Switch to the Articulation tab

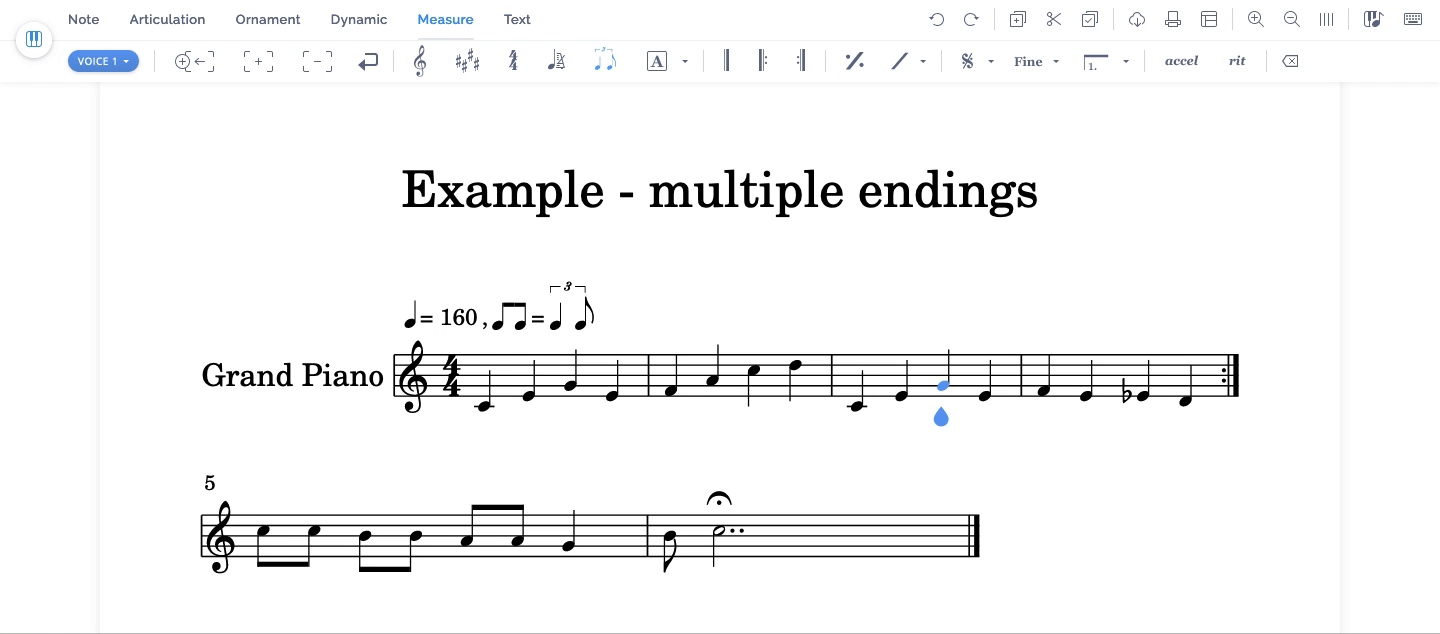click(167, 19)
